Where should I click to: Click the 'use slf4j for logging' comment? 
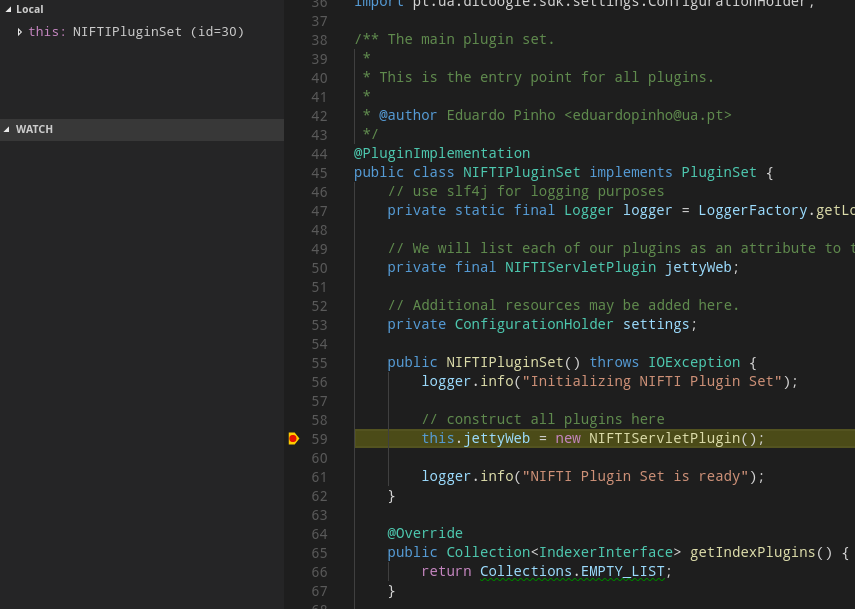(x=526, y=191)
